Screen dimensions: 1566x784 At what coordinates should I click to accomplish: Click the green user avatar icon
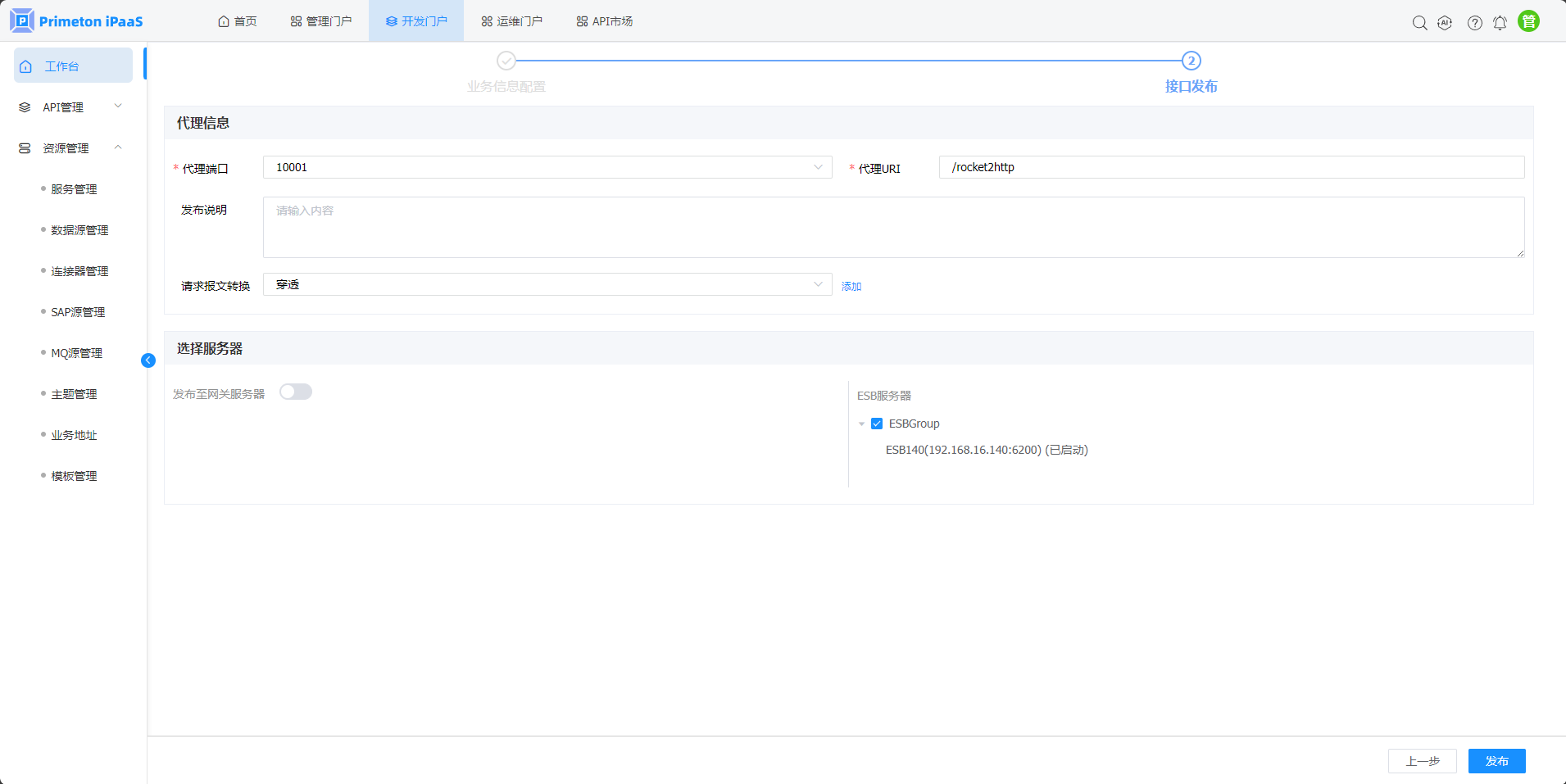click(x=1528, y=21)
